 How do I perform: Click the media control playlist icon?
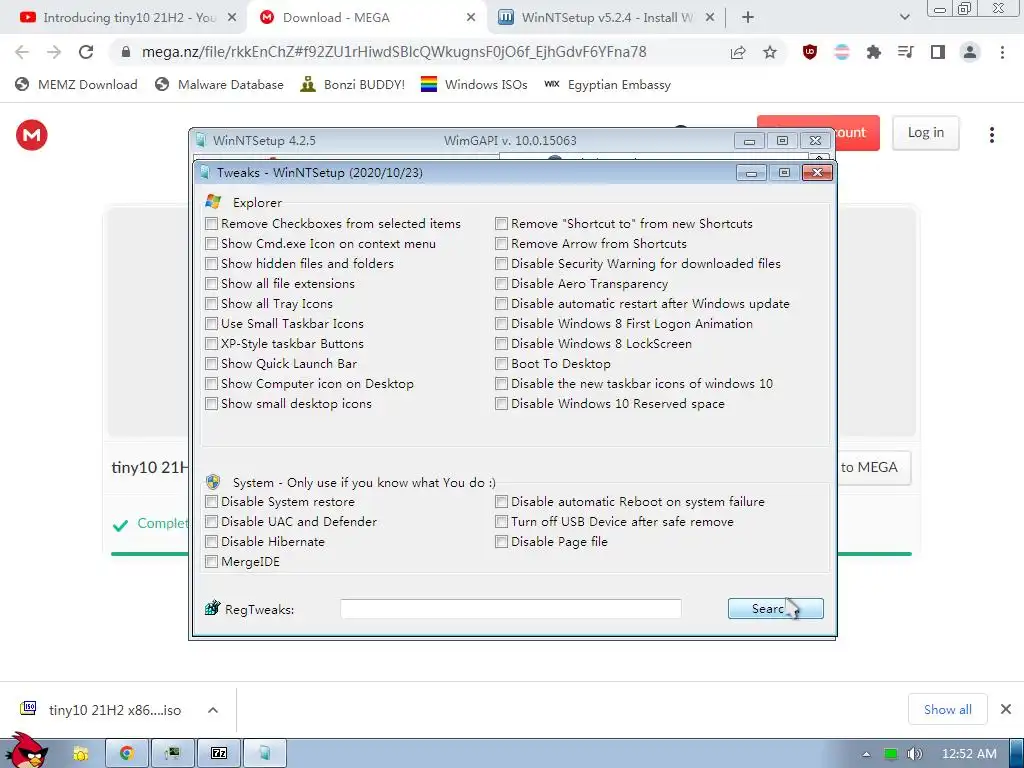(x=905, y=52)
